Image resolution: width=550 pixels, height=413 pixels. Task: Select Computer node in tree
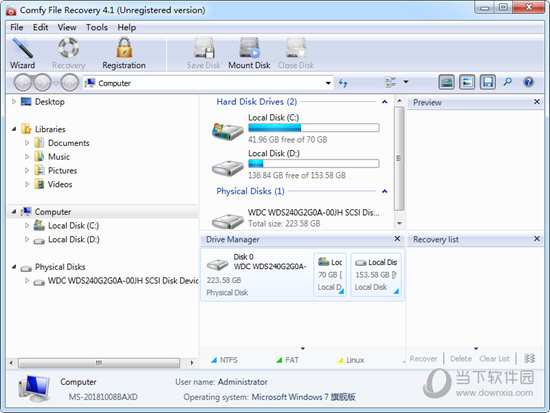pyautogui.click(x=53, y=212)
